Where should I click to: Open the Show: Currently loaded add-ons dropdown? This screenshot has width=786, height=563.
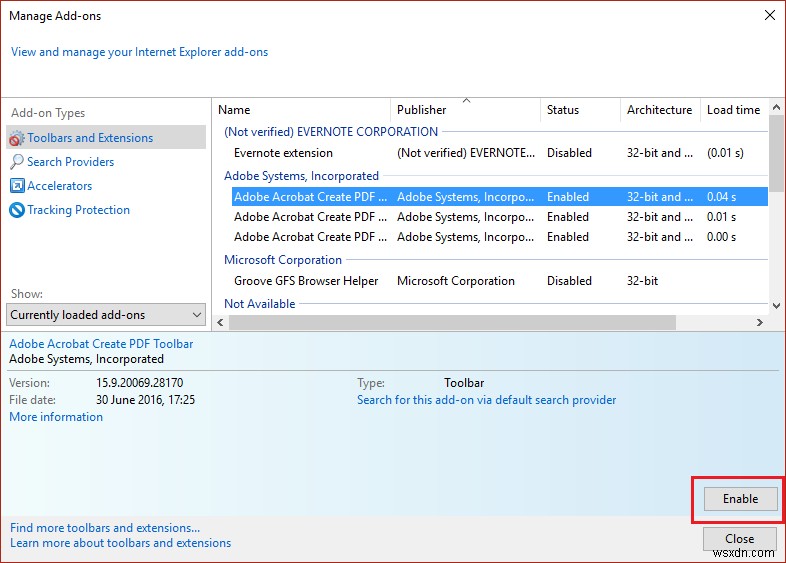[106, 315]
